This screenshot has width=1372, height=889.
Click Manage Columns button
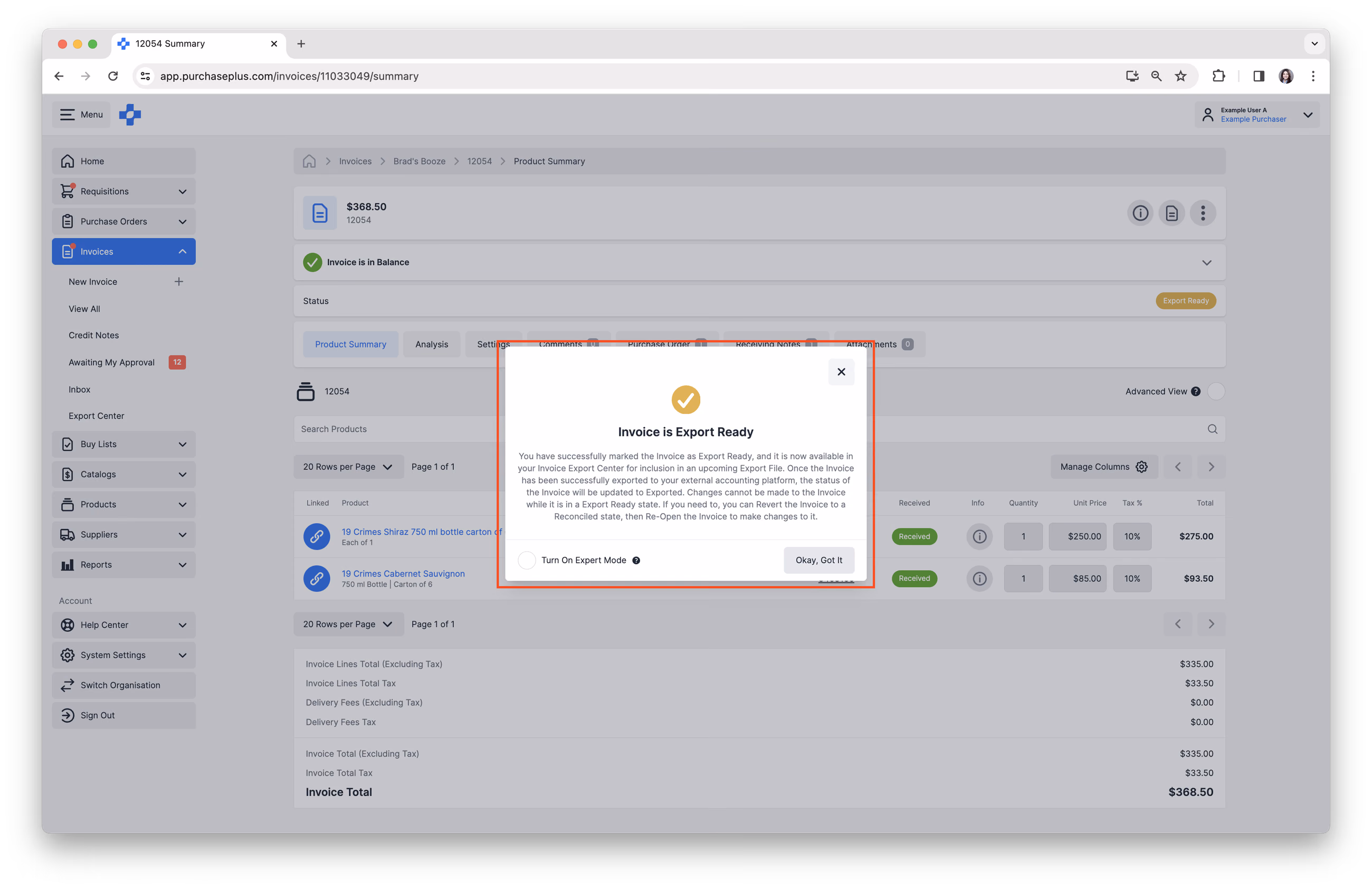[1103, 466]
